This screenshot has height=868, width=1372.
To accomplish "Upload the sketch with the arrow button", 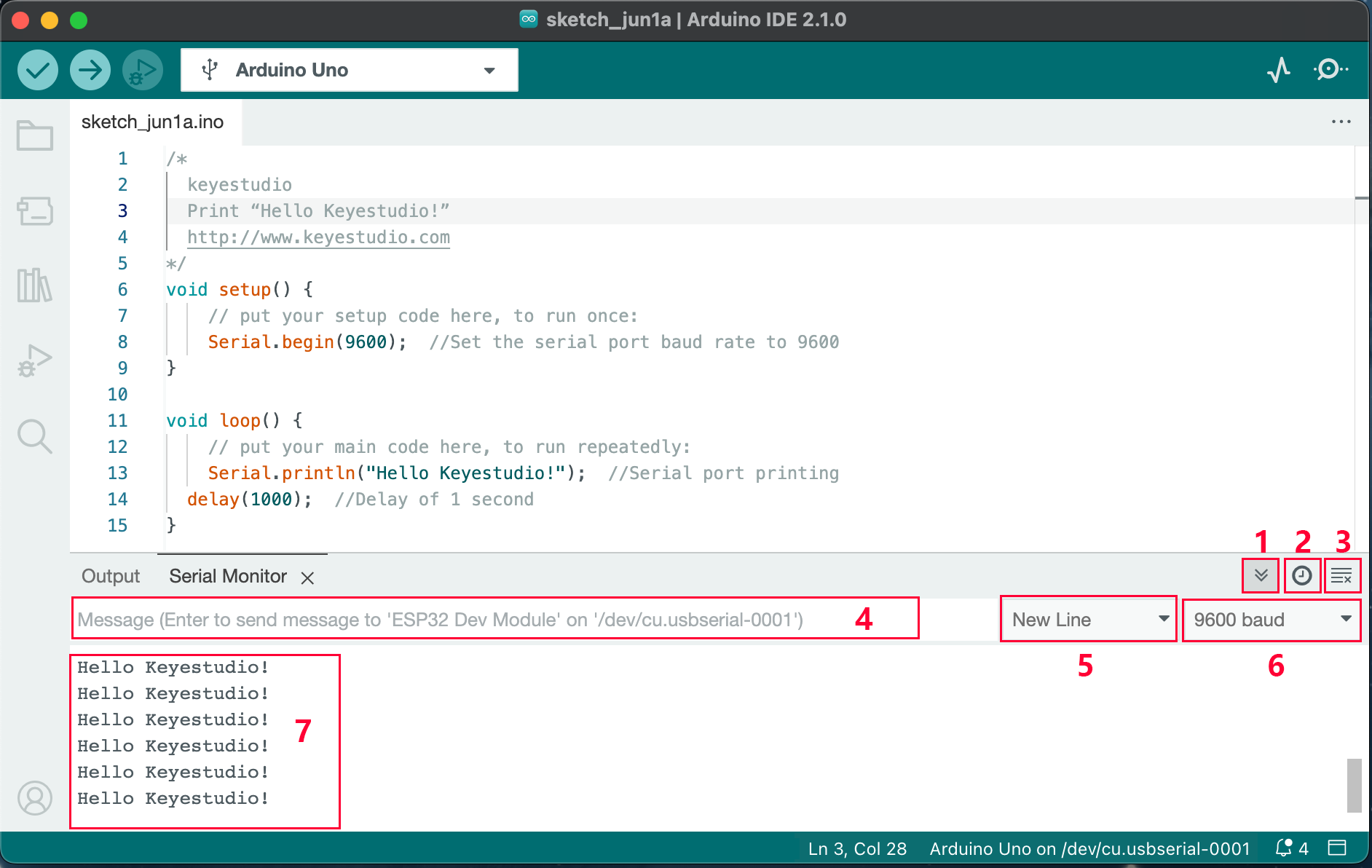I will coord(90,70).
